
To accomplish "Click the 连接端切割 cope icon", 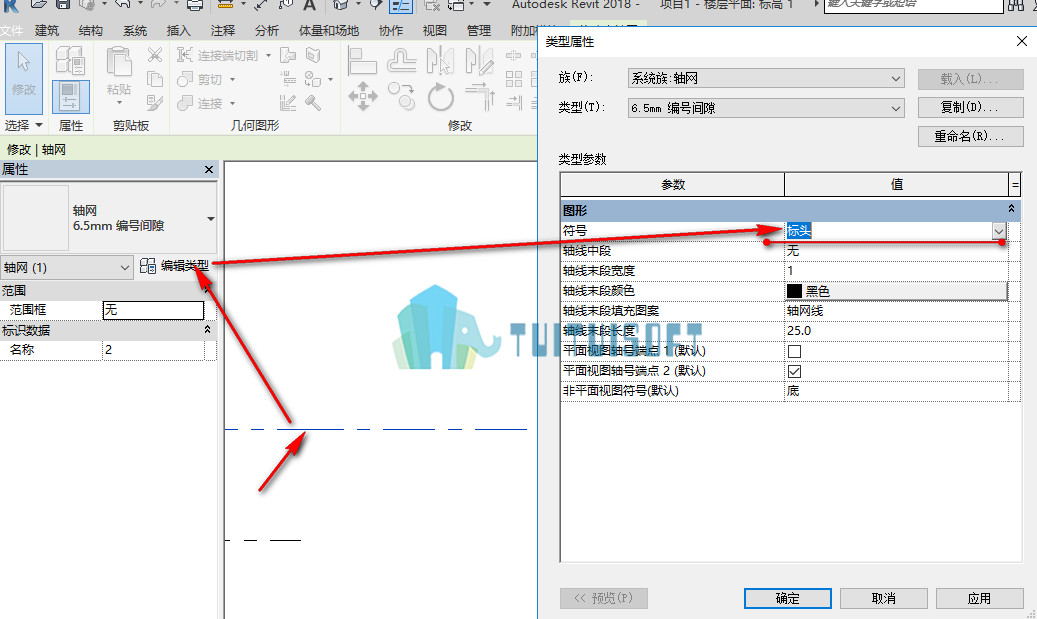I will [185, 55].
